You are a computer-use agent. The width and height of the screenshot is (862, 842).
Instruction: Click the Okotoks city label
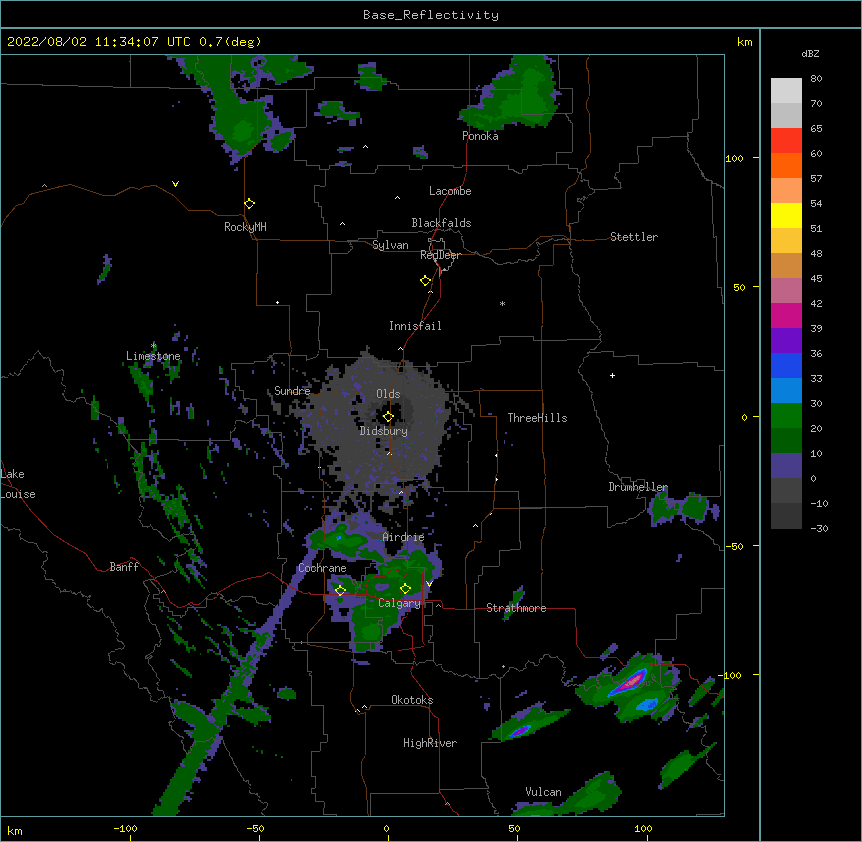[412, 700]
